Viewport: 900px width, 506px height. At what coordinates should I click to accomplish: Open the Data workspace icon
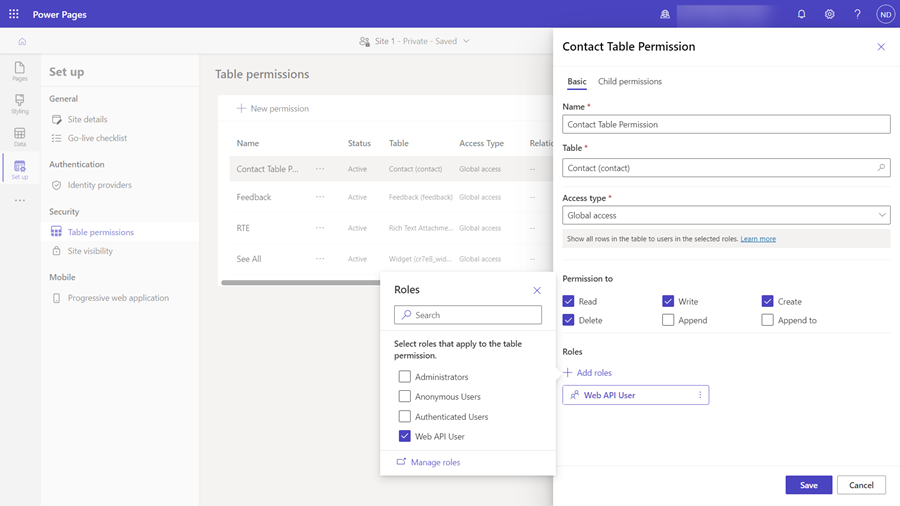pos(20,137)
